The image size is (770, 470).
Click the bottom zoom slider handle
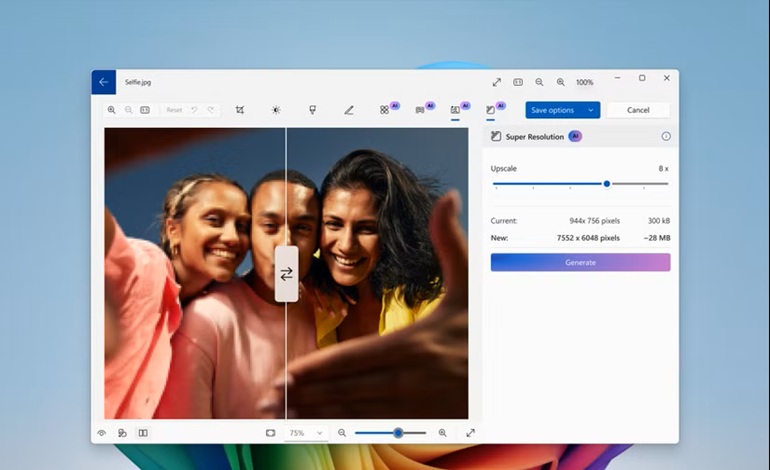point(398,433)
